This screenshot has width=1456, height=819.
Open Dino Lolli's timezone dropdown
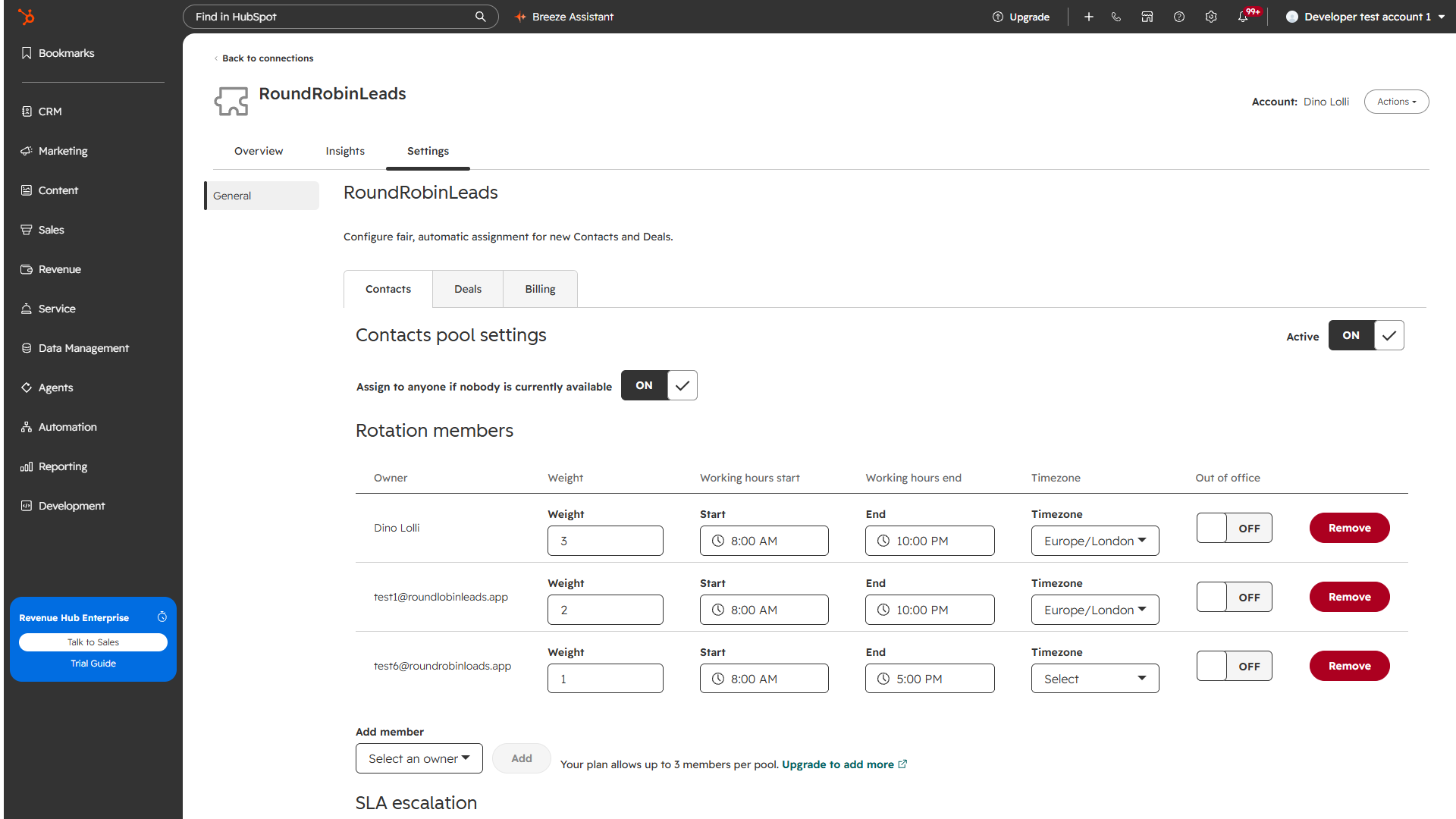(1095, 541)
